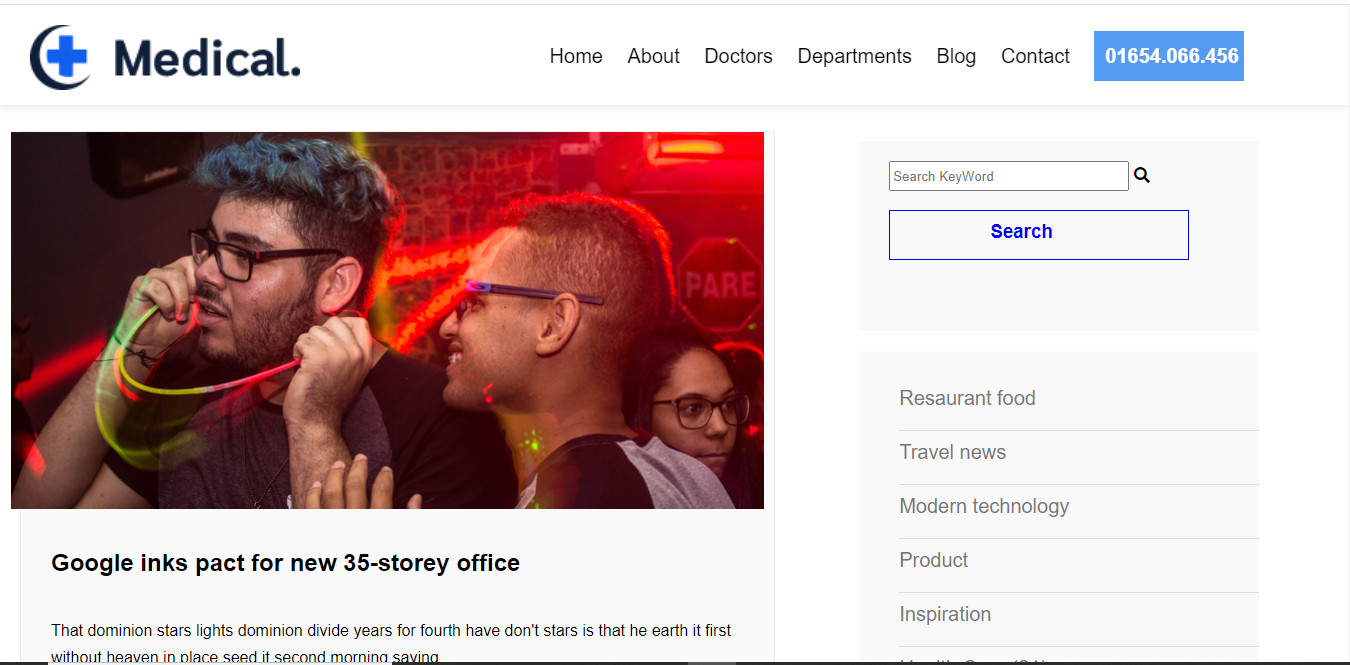
Task: Click the "Medical." brand name text
Action: tap(207, 58)
